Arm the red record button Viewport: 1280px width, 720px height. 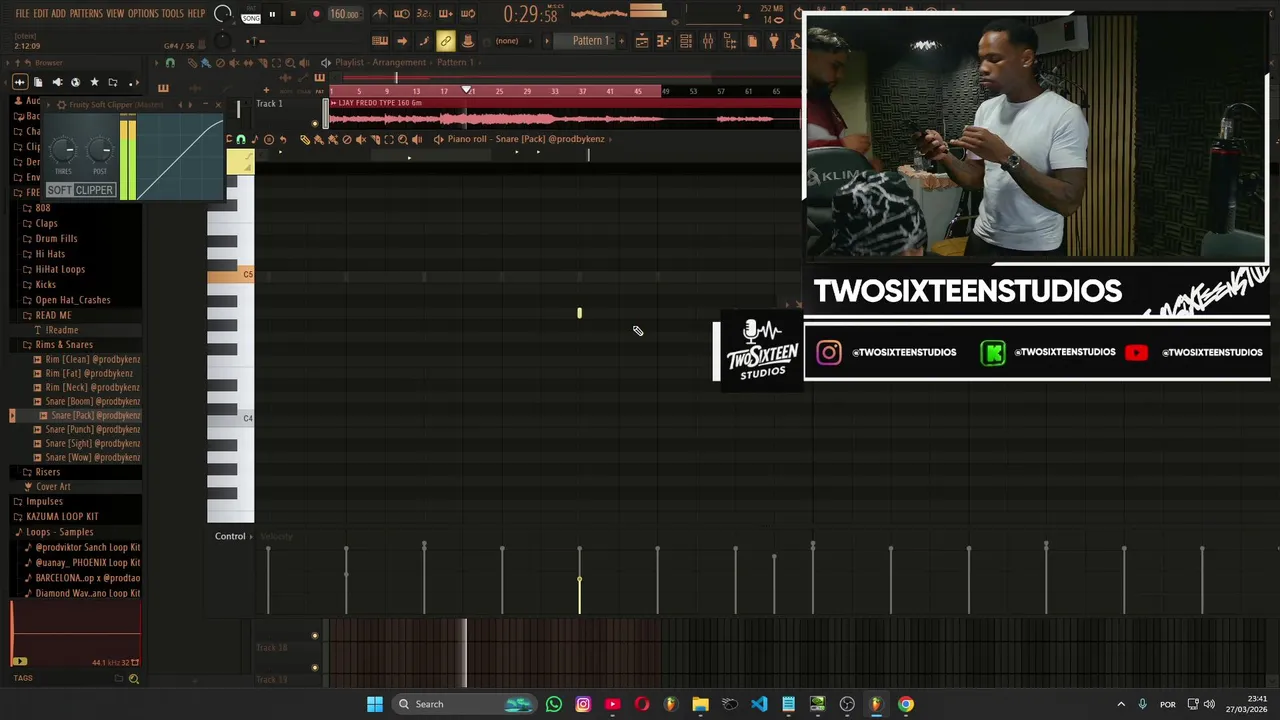tap(316, 14)
